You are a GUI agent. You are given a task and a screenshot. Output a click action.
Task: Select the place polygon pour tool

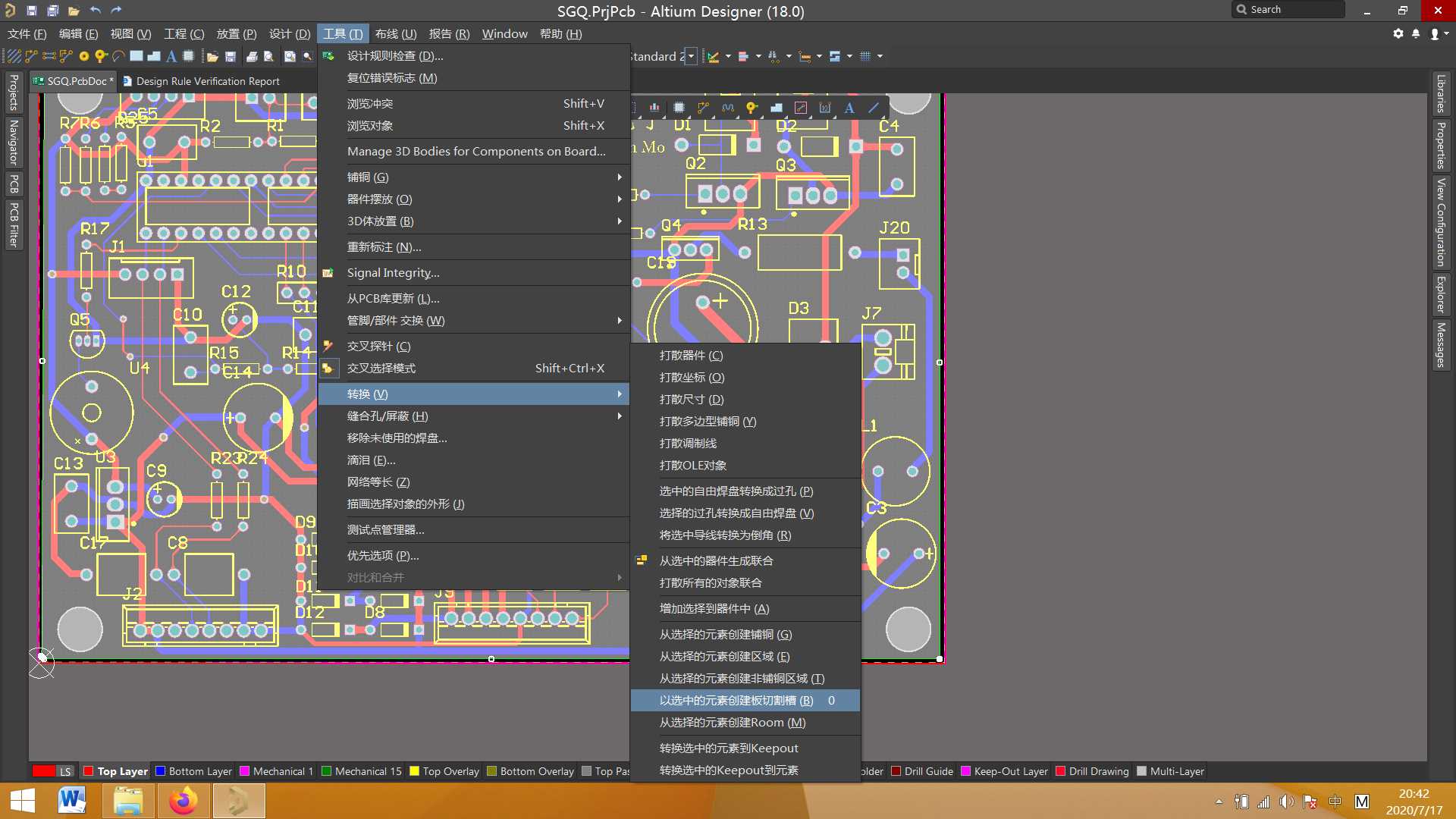154,56
